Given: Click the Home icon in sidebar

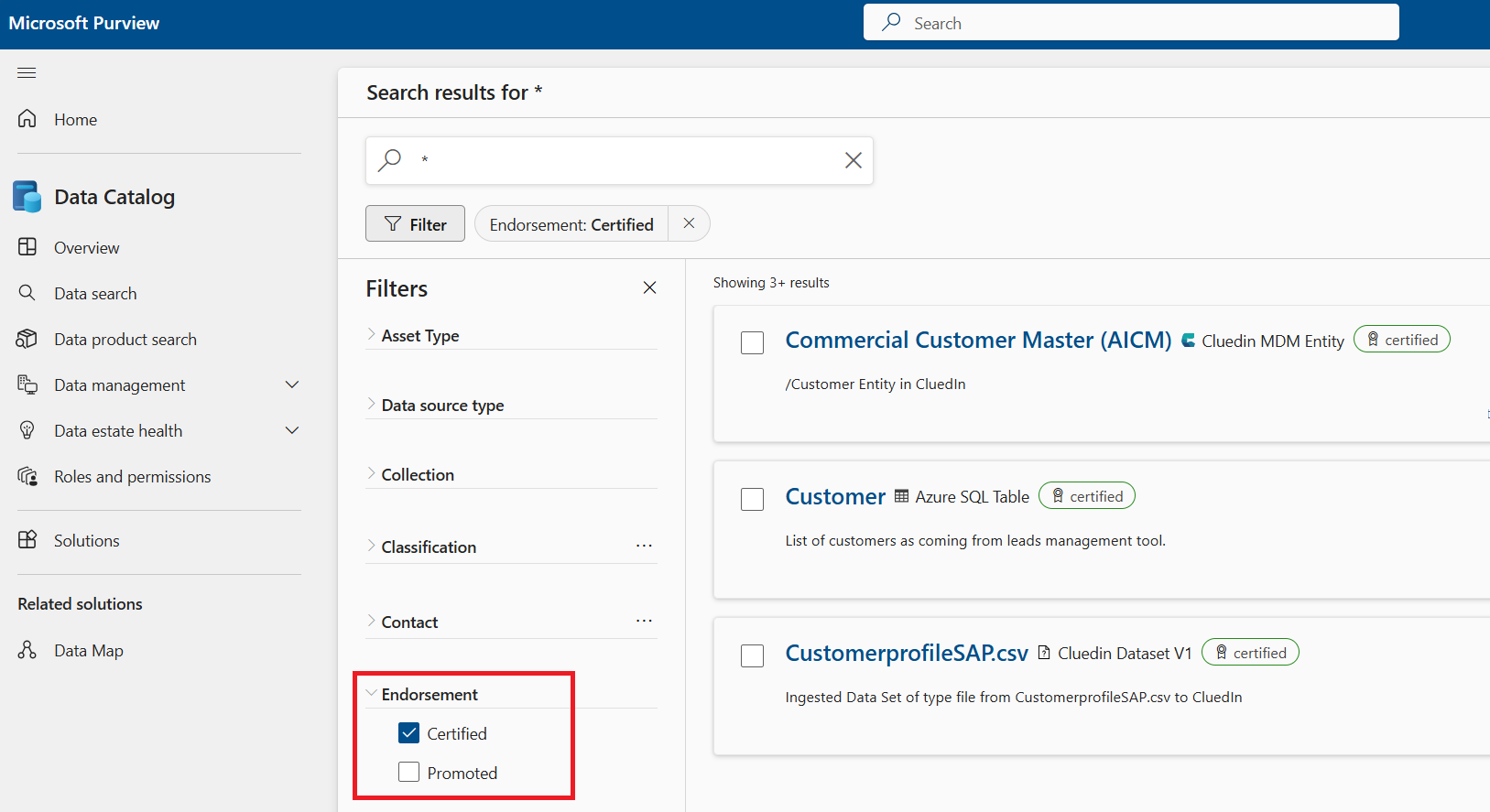Looking at the screenshot, I should (27, 119).
